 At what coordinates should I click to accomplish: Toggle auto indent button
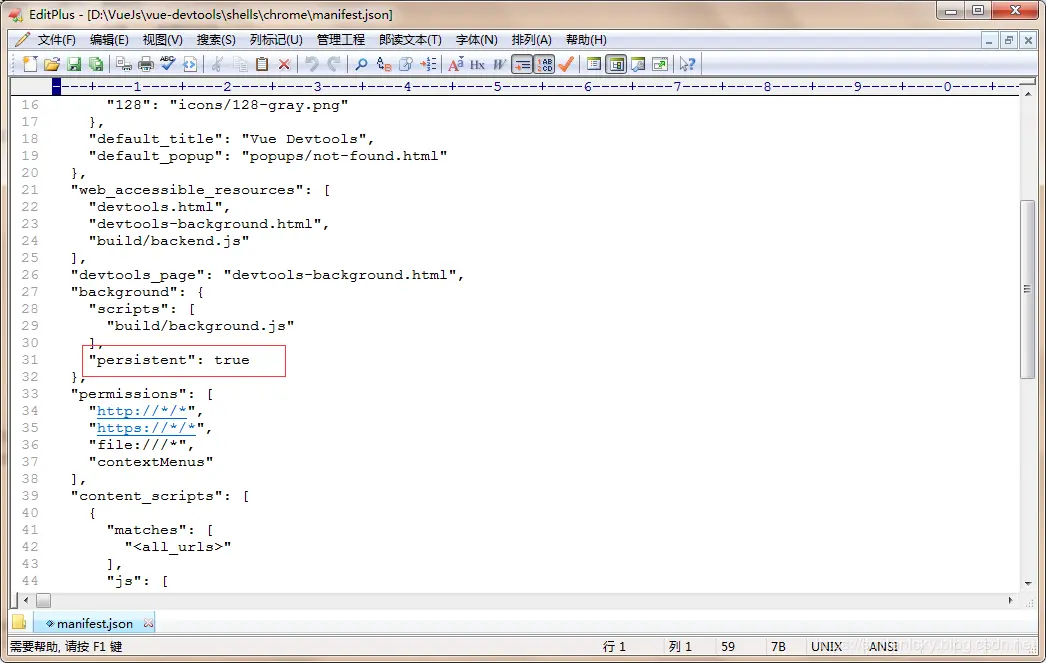522,64
